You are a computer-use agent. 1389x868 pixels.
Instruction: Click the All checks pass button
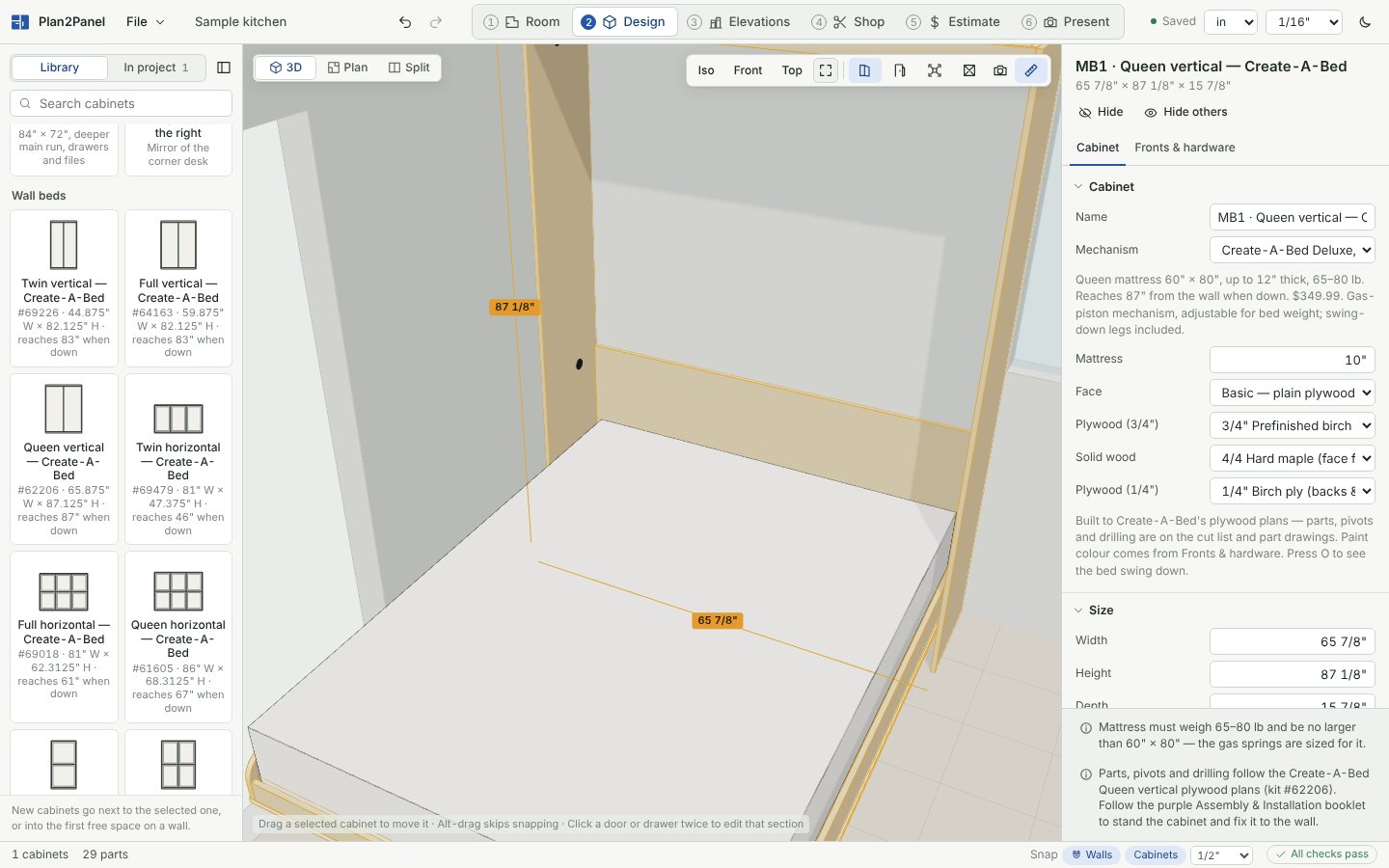click(1321, 854)
